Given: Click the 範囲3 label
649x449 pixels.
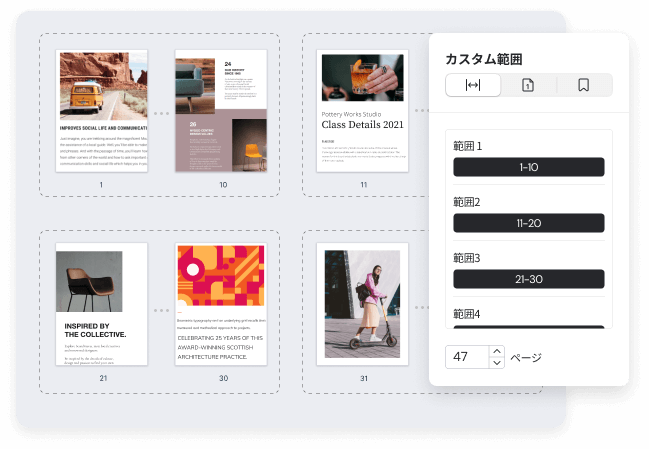Looking at the screenshot, I should [467, 258].
